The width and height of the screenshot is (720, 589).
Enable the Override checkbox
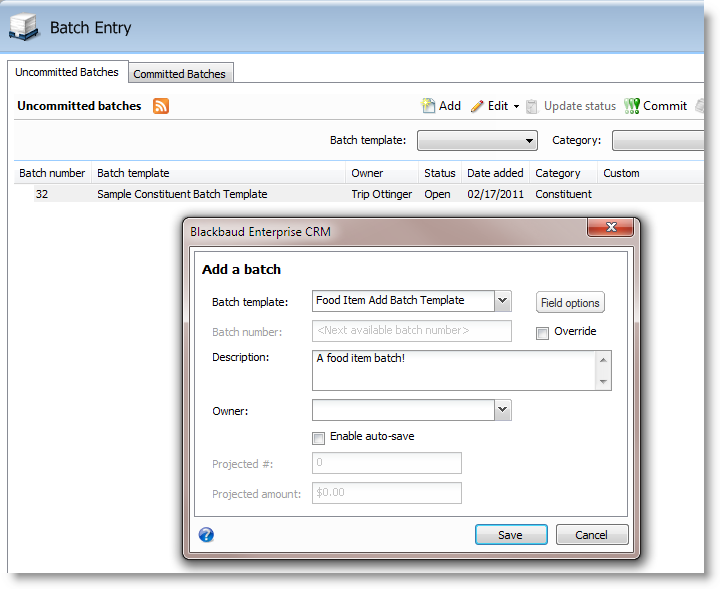pos(542,333)
